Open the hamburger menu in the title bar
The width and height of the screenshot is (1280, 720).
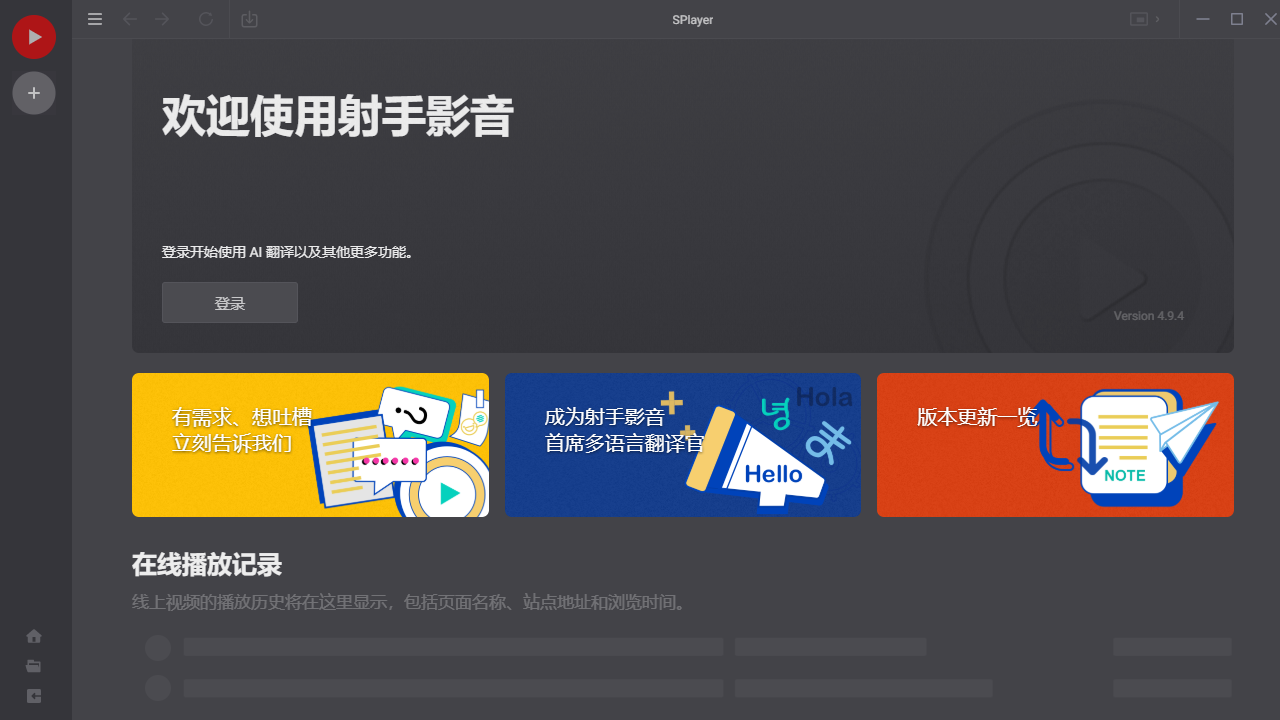pos(95,19)
